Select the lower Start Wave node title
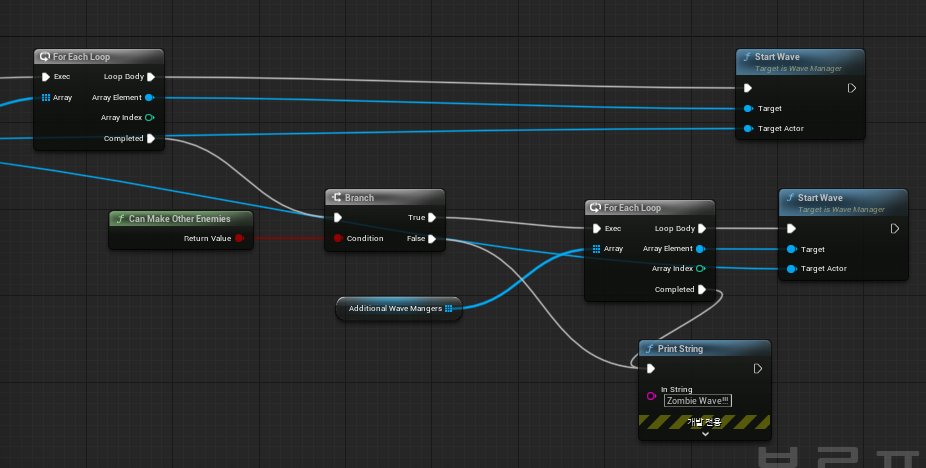The height and width of the screenshot is (468, 926). [820, 198]
